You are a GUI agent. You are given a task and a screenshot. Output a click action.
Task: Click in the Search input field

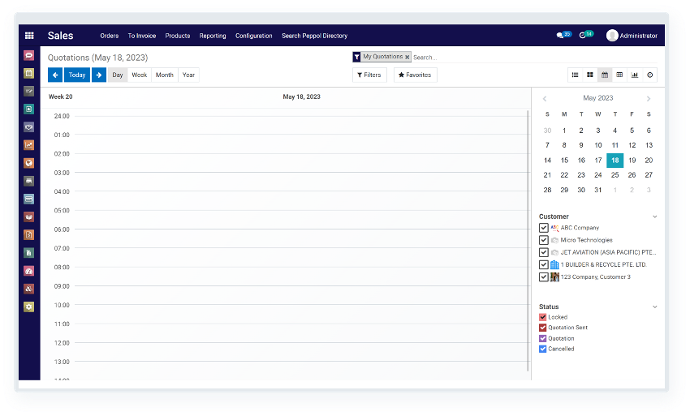point(535,57)
